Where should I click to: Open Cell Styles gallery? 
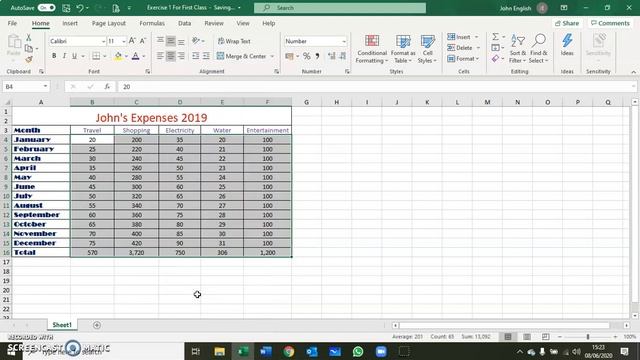coord(427,49)
